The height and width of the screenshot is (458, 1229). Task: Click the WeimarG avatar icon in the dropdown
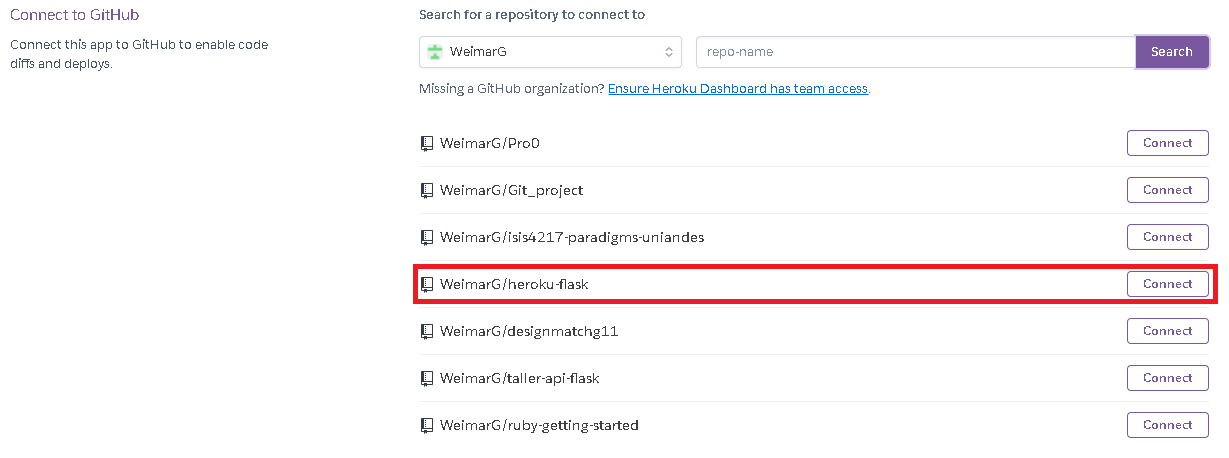[434, 52]
